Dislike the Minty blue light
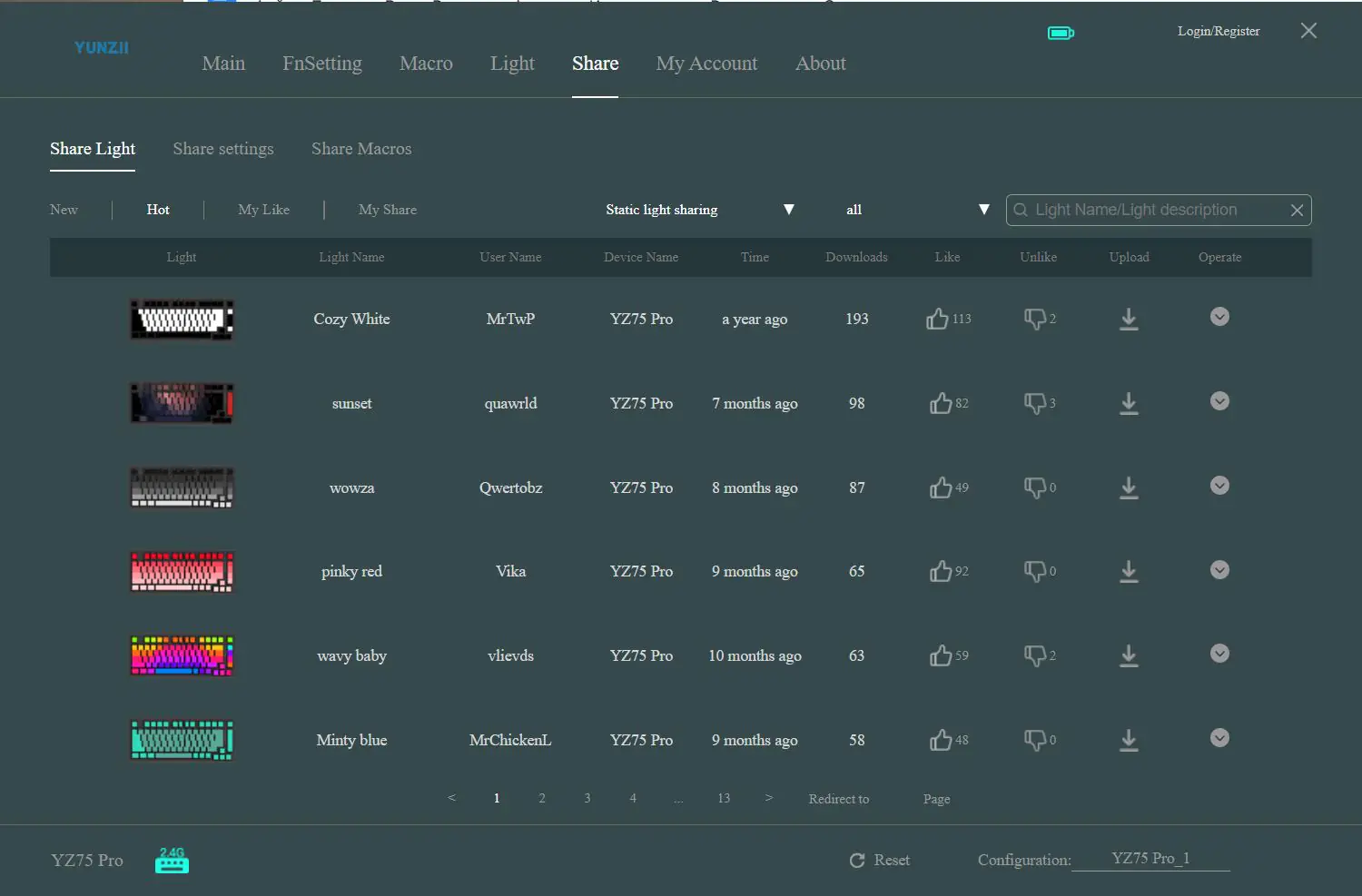The width and height of the screenshot is (1362, 896). [1035, 740]
